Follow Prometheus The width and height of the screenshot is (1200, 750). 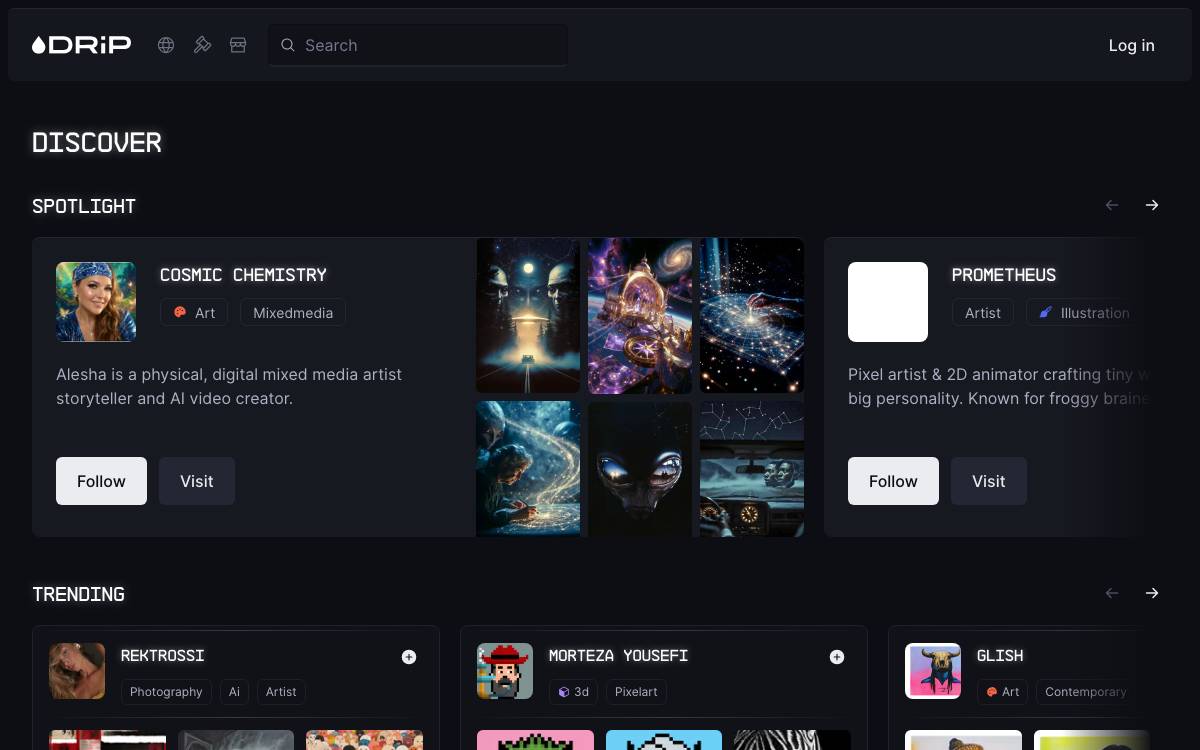point(893,481)
